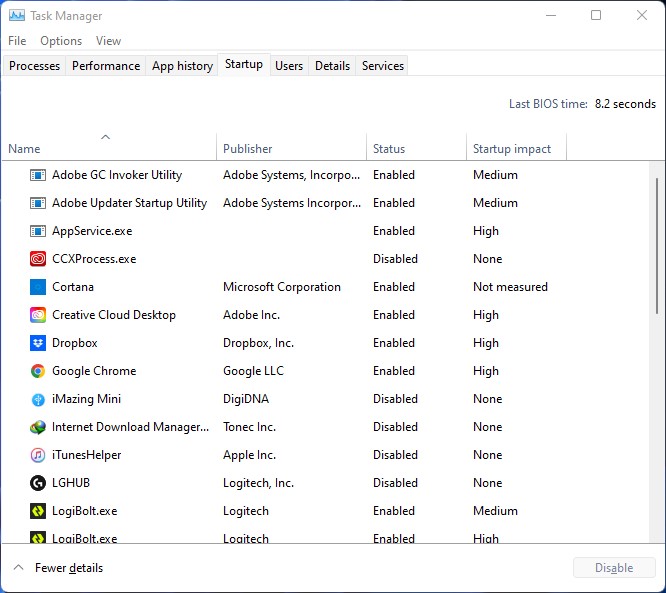This screenshot has width=666, height=593.
Task: Select Dropbox entry name
Action: point(75,343)
